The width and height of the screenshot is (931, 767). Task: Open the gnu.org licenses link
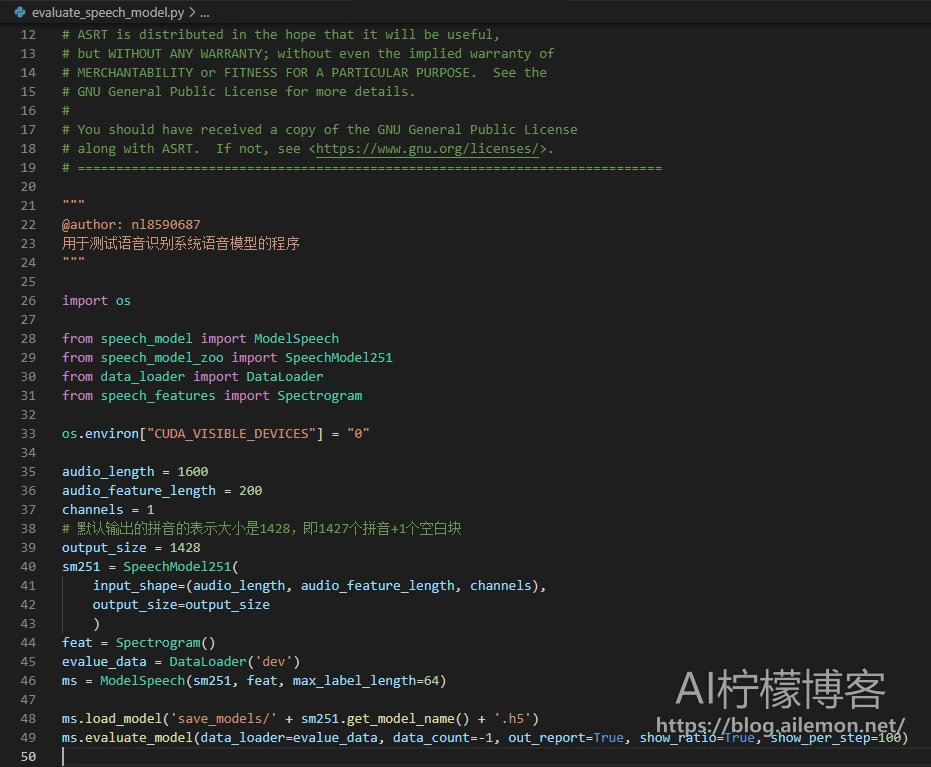(428, 148)
